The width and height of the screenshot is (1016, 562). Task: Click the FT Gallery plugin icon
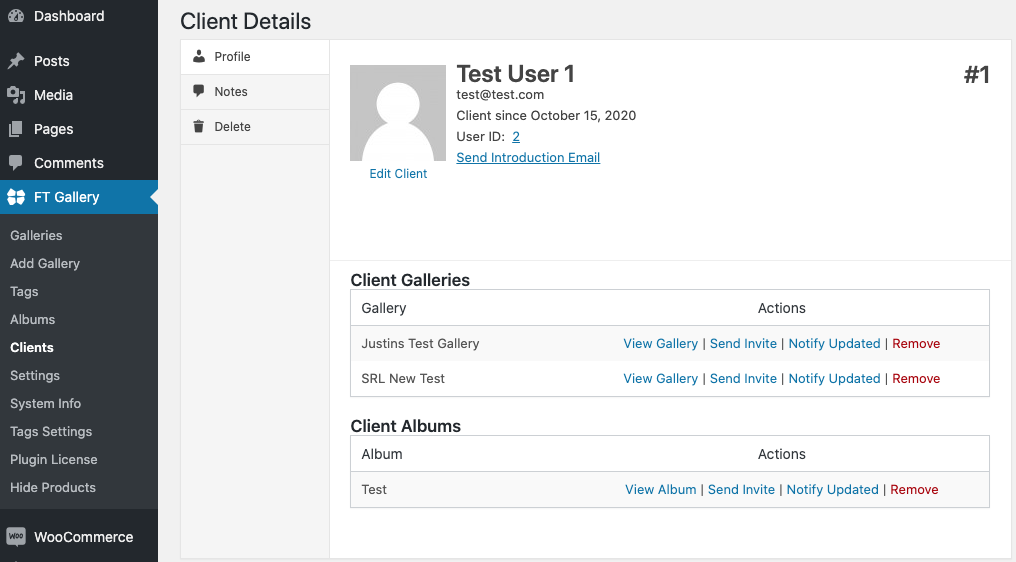click(16, 197)
